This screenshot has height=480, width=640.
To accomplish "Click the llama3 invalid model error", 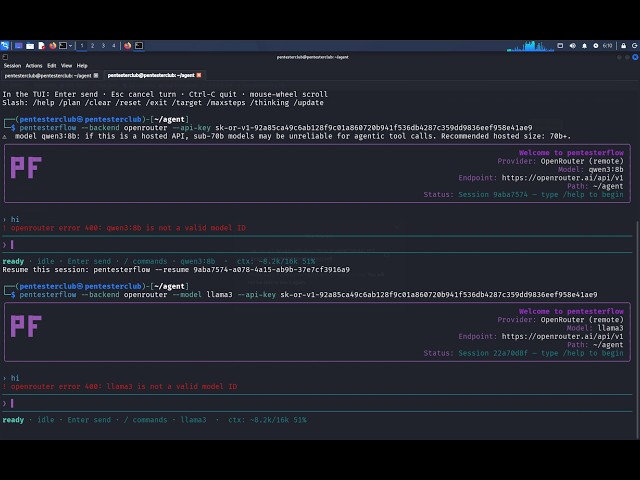I will [x=120, y=387].
